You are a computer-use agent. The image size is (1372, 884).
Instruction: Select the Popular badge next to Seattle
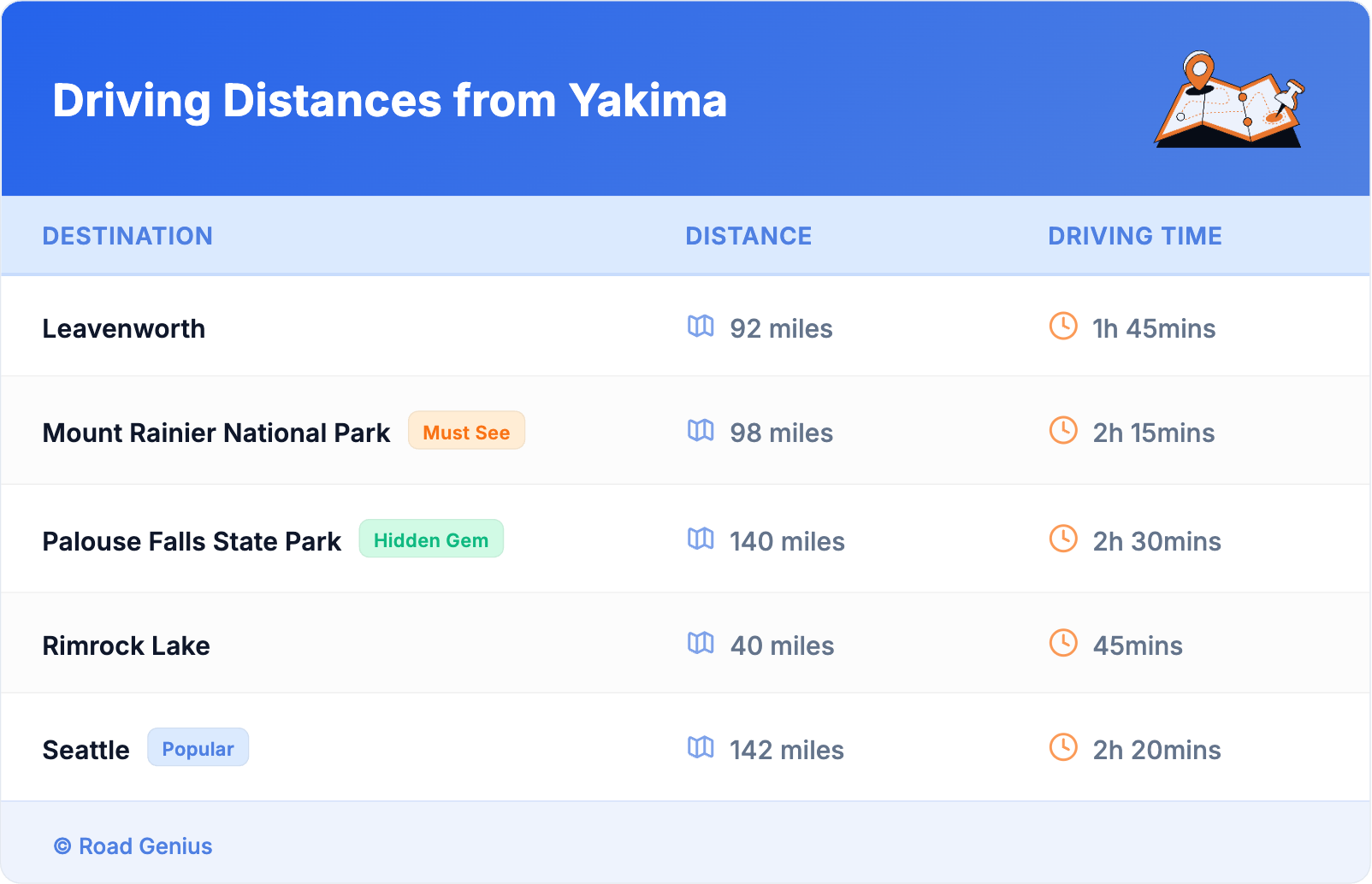pyautogui.click(x=198, y=748)
